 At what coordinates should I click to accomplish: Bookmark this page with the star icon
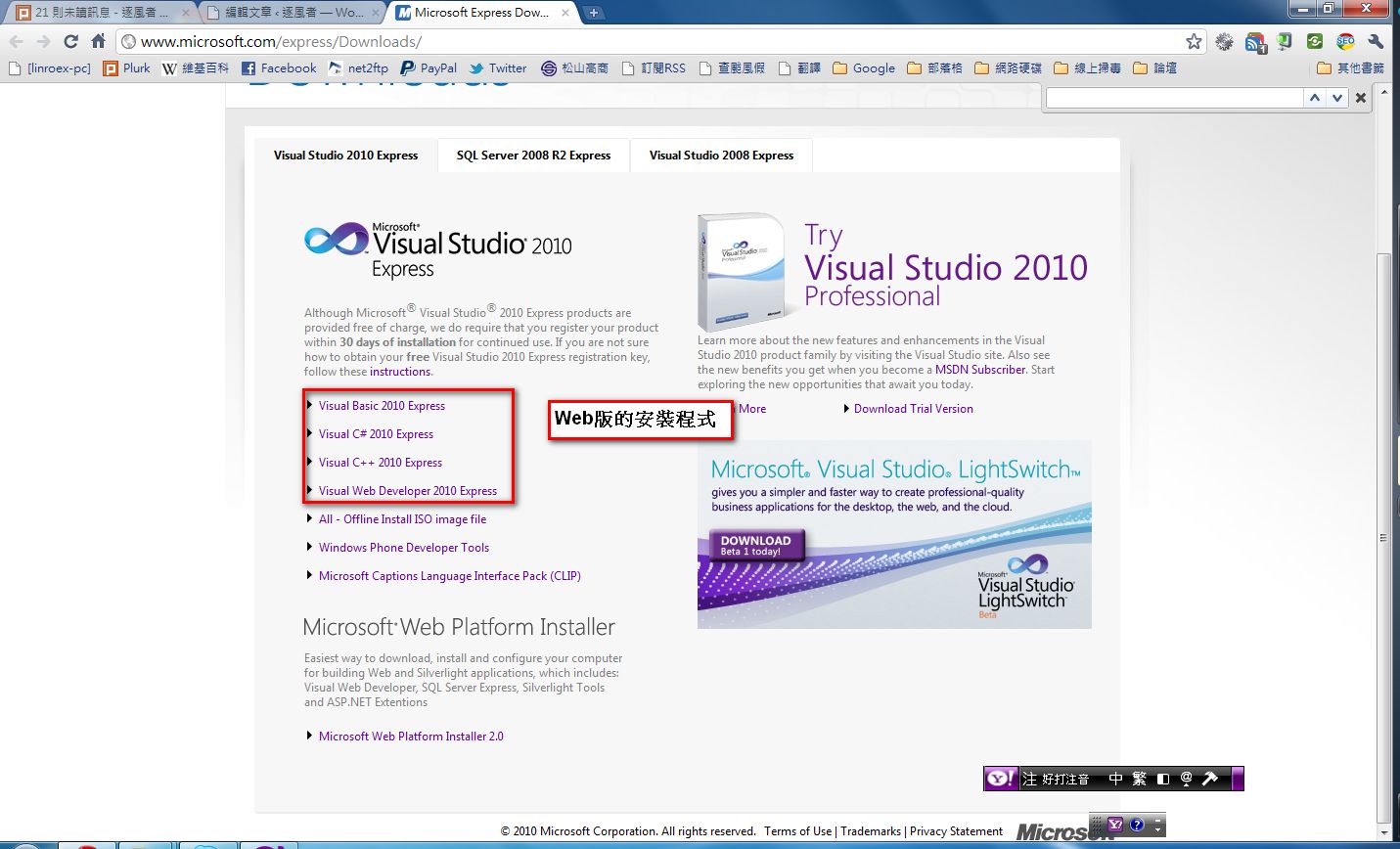[x=1194, y=41]
